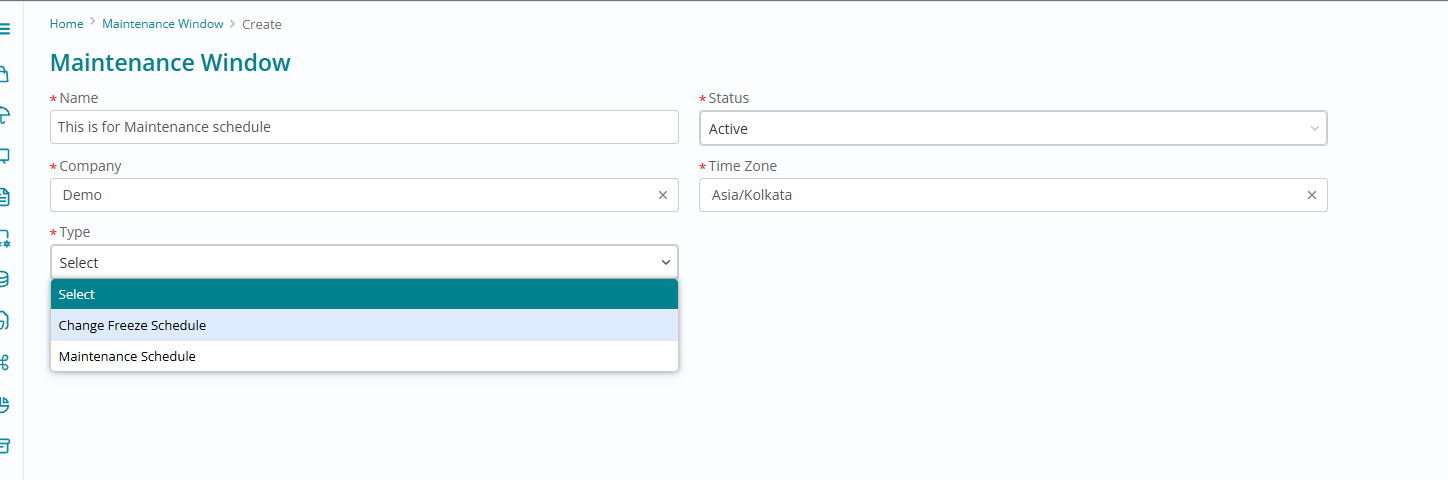
Task: Click the archive box sidebar icon
Action: [x=5, y=445]
